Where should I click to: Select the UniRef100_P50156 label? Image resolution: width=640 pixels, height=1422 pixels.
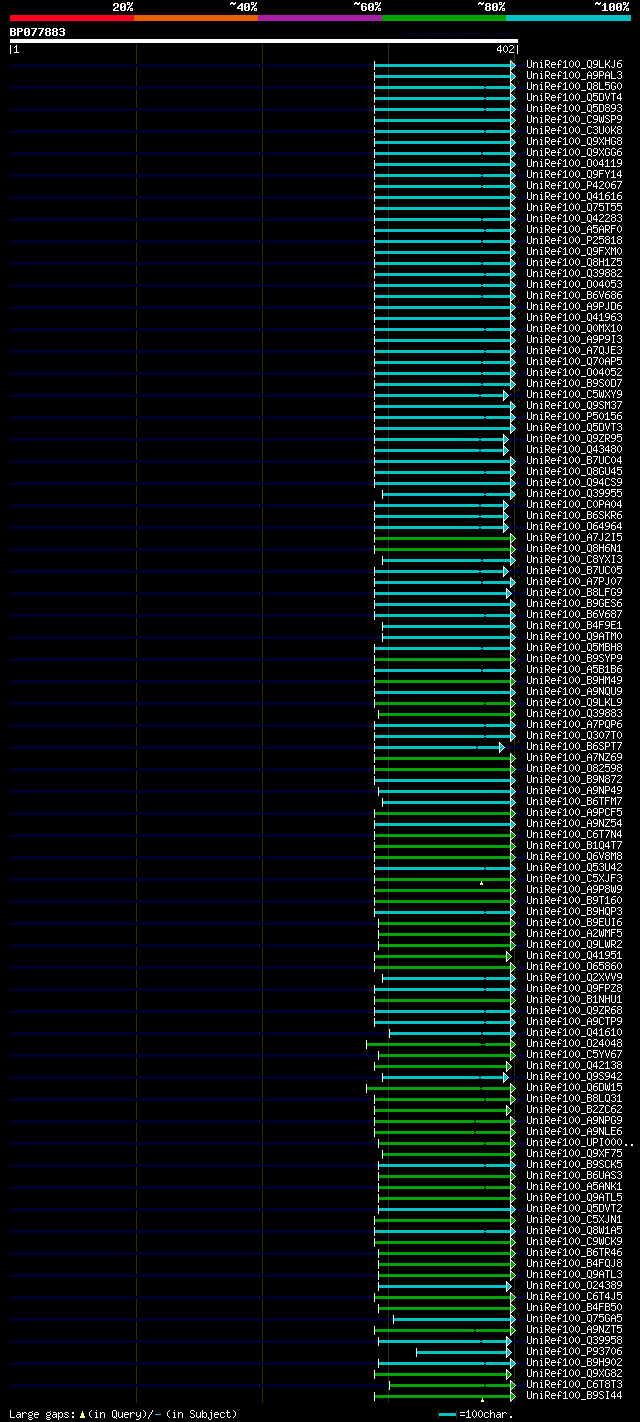click(x=574, y=416)
